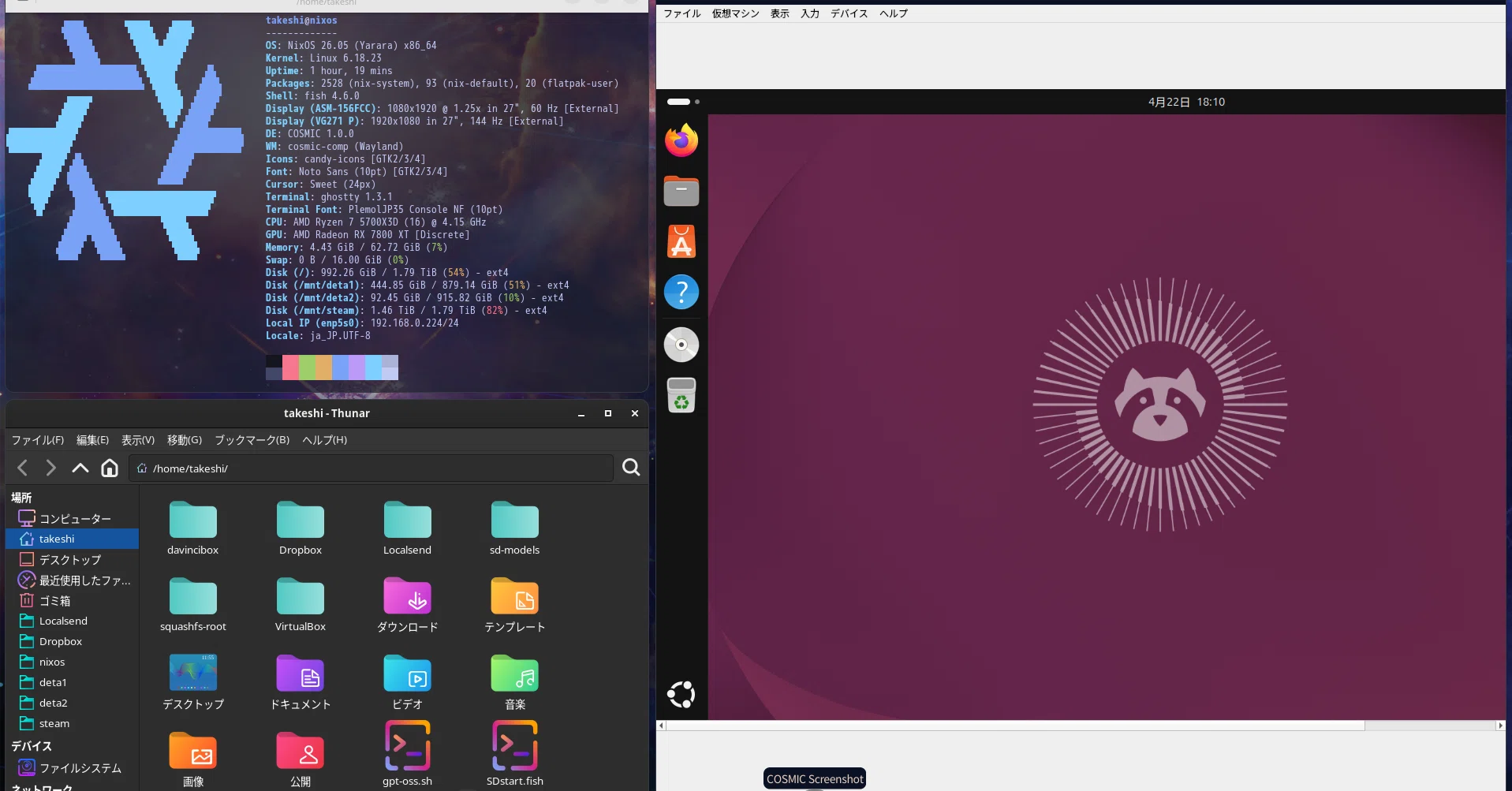Open the デスクトップ folder thumbnail
This screenshot has height=791, width=1512.
193,682
